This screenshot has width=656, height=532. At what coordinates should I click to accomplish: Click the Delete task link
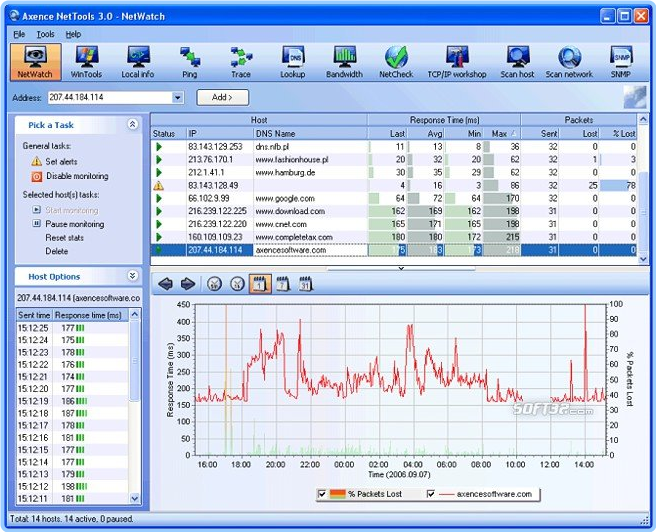click(56, 251)
